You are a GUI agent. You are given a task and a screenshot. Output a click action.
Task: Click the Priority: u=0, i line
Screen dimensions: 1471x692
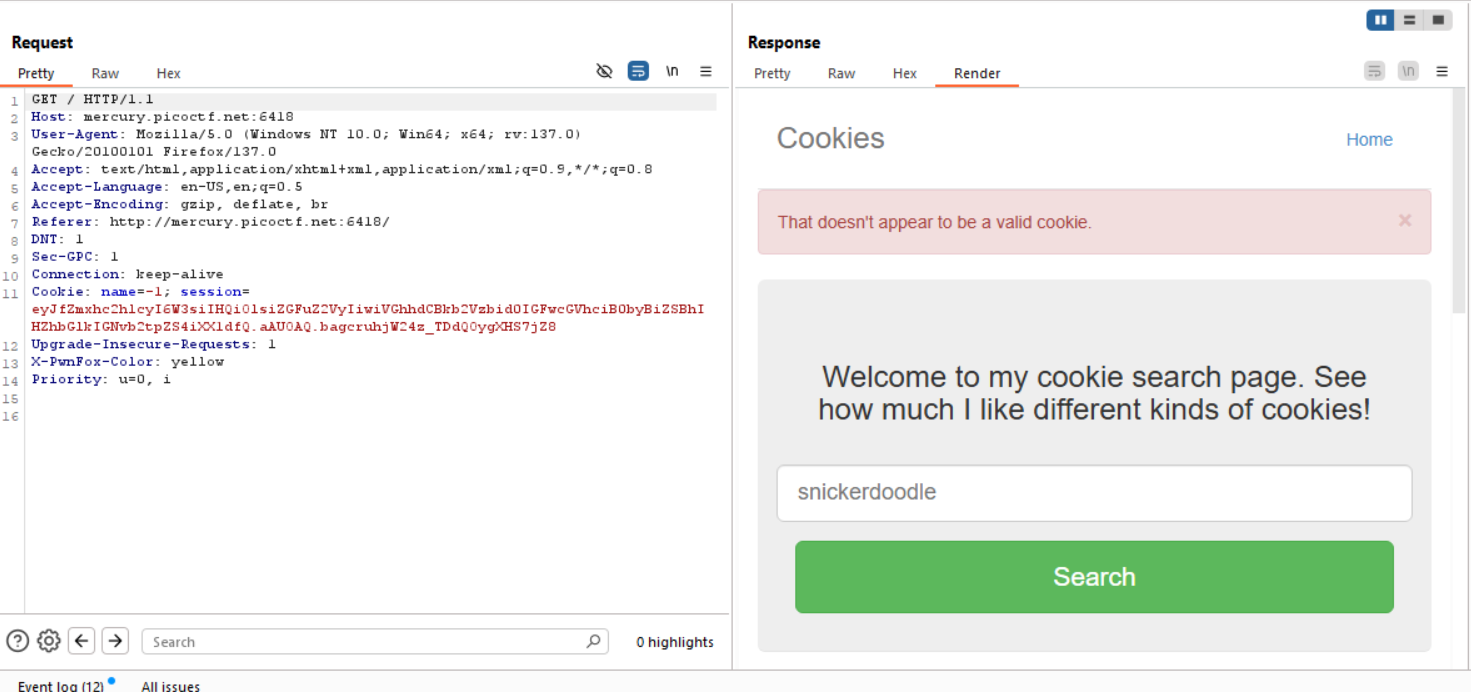pyautogui.click(x=101, y=379)
